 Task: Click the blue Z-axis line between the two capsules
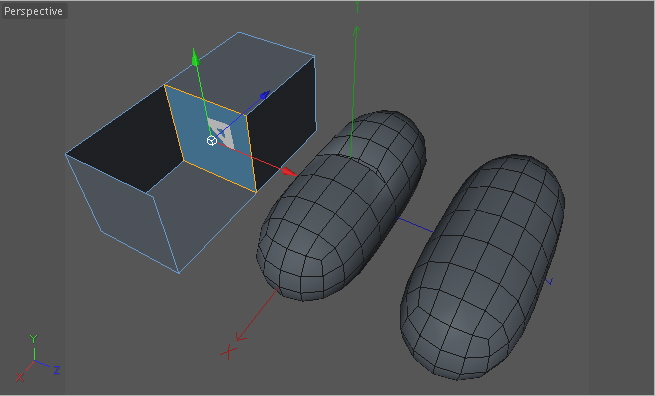416,225
